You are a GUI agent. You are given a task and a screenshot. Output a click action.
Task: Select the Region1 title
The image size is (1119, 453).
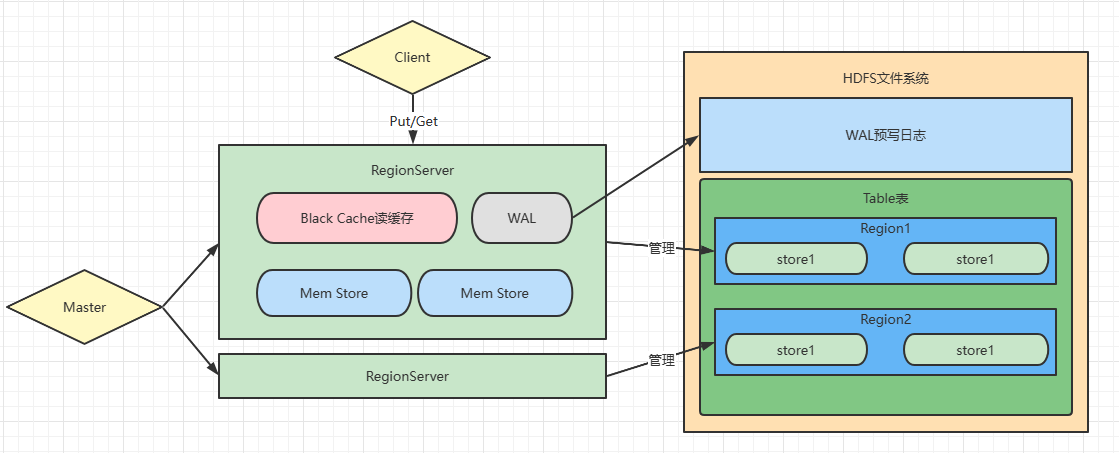886,228
